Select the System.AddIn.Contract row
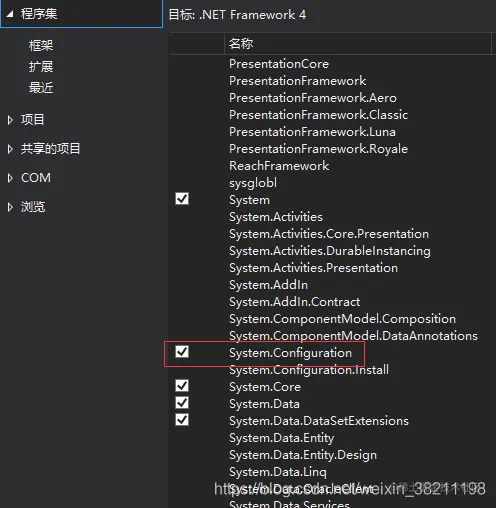This screenshot has height=508, width=496. point(295,302)
